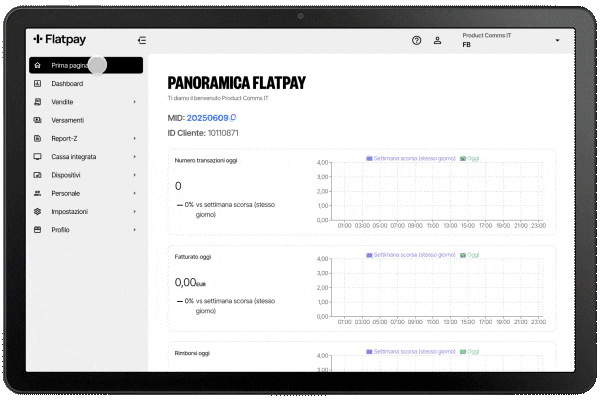This screenshot has width=600, height=400.
Task: Click the Impostazioni gear icon
Action: [x=38, y=211]
